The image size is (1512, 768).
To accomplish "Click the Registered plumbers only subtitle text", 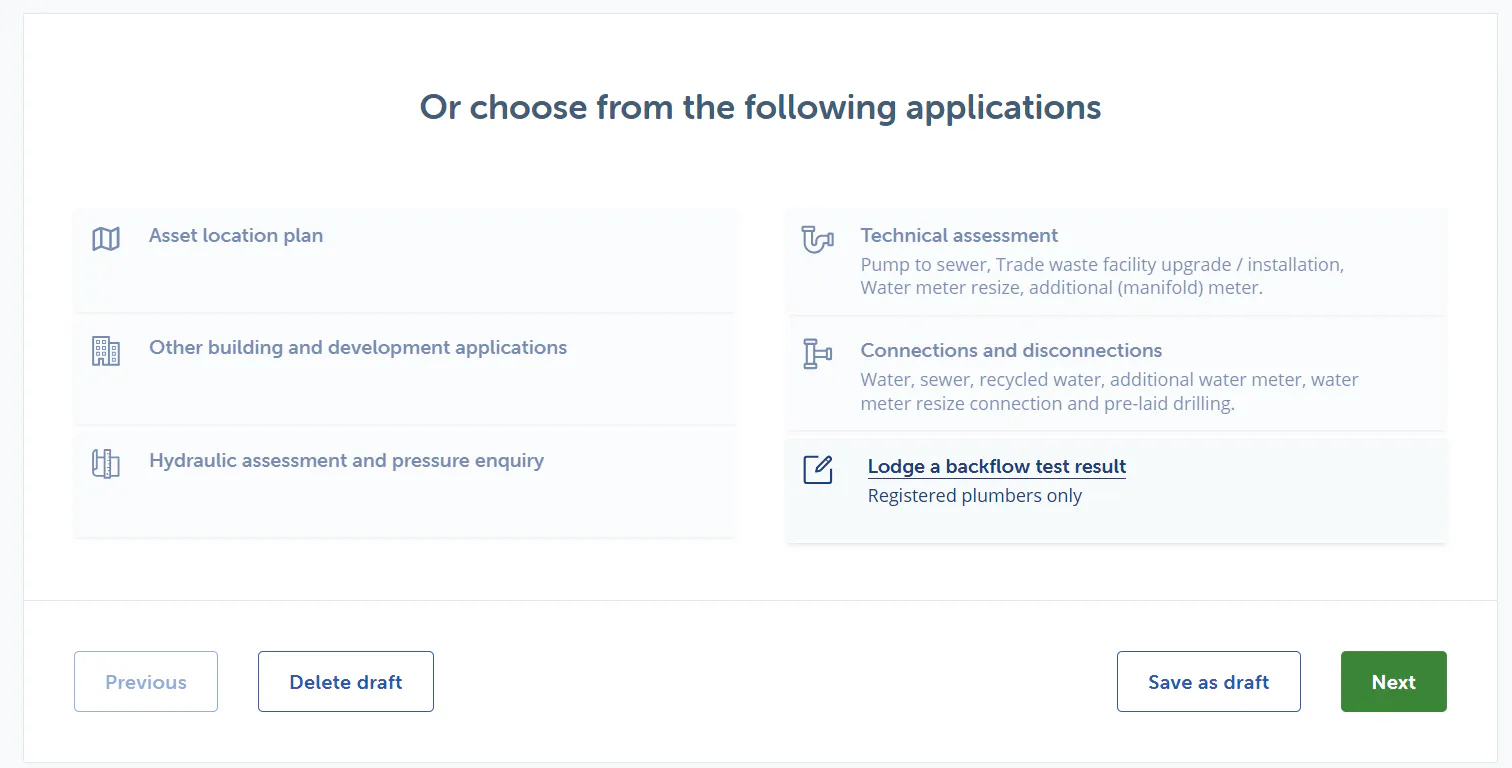I will click(975, 496).
